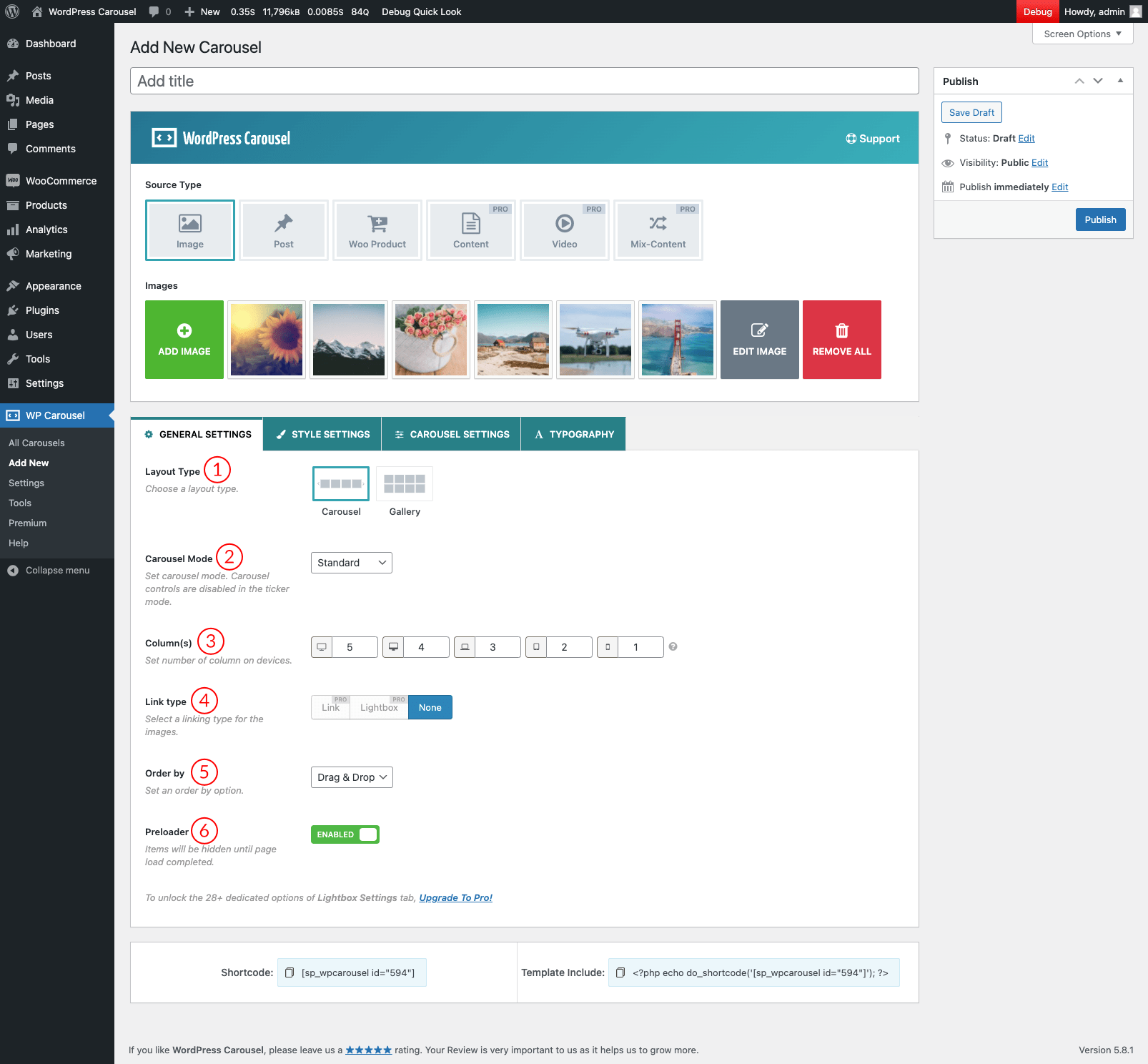Open the Order by Drag & Drop dropdown
This screenshot has height=1064, width=1148.
pyautogui.click(x=352, y=777)
